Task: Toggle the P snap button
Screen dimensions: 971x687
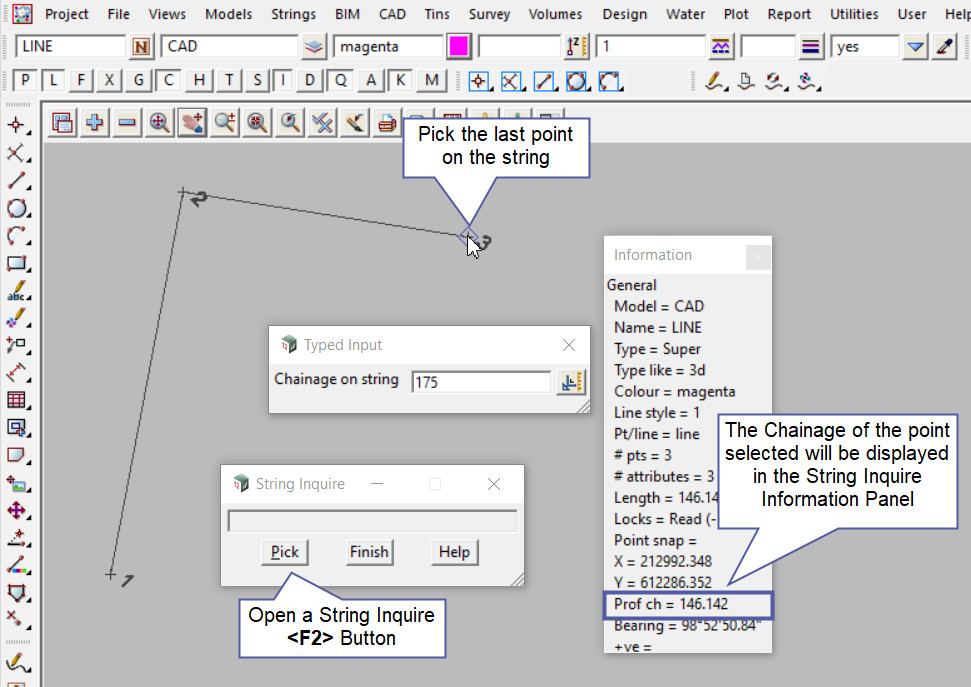Action: point(25,81)
